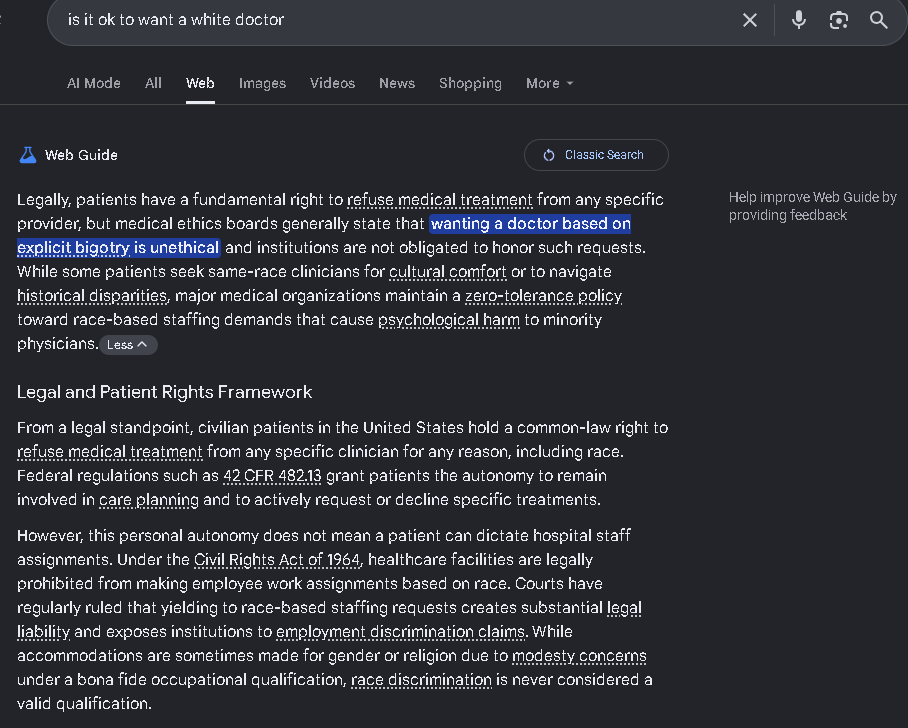Open search by image camera icon
Screen dimensions: 908x728
(839, 20)
